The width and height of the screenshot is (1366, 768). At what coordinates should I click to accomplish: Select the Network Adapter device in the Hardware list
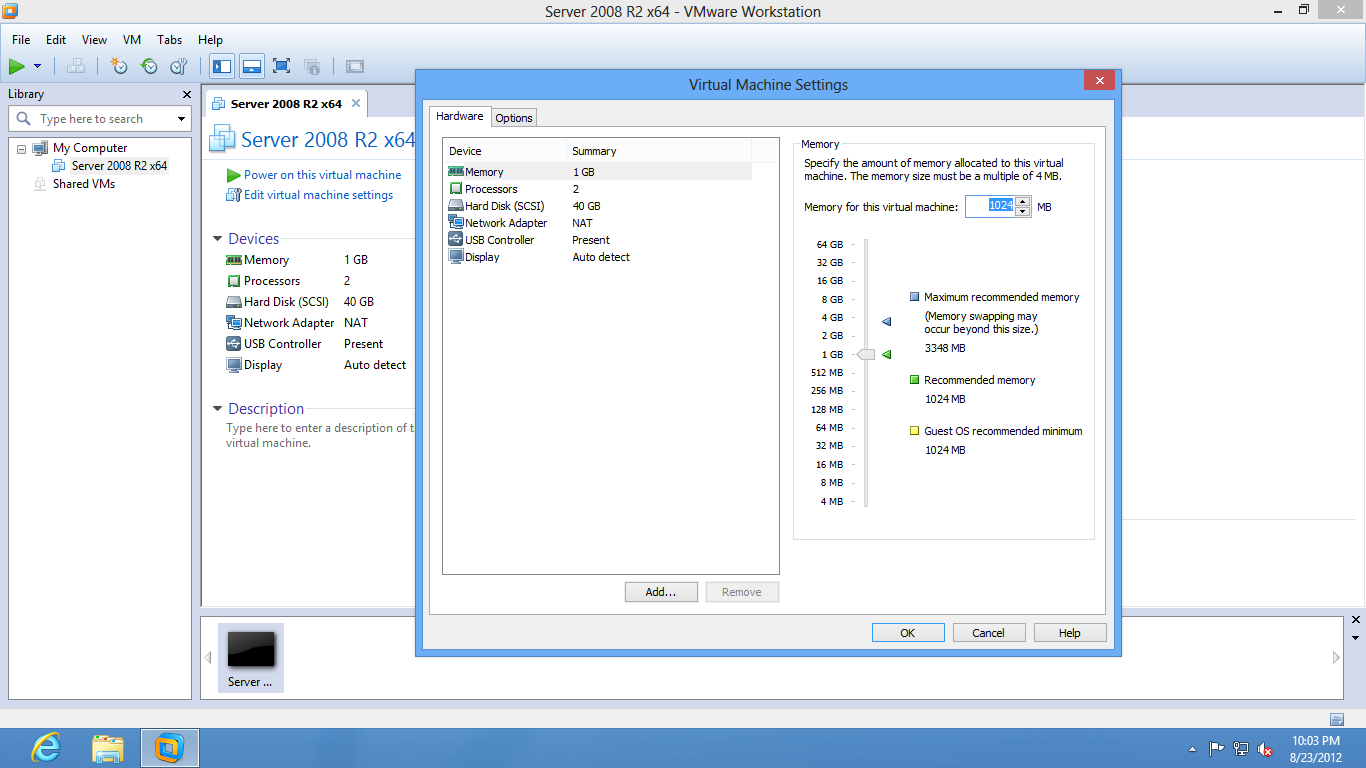click(x=505, y=222)
